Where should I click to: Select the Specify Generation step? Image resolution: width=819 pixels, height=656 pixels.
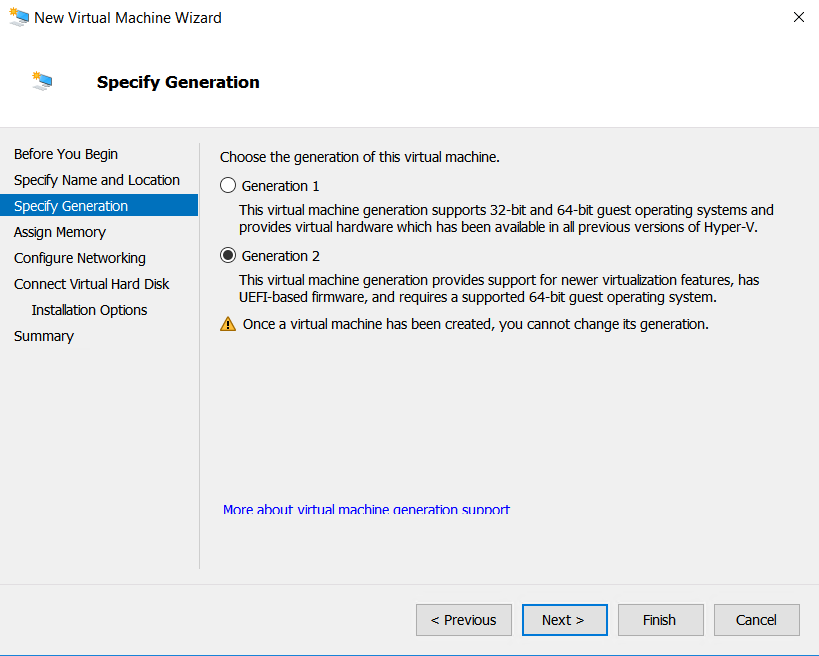pyautogui.click(x=71, y=206)
